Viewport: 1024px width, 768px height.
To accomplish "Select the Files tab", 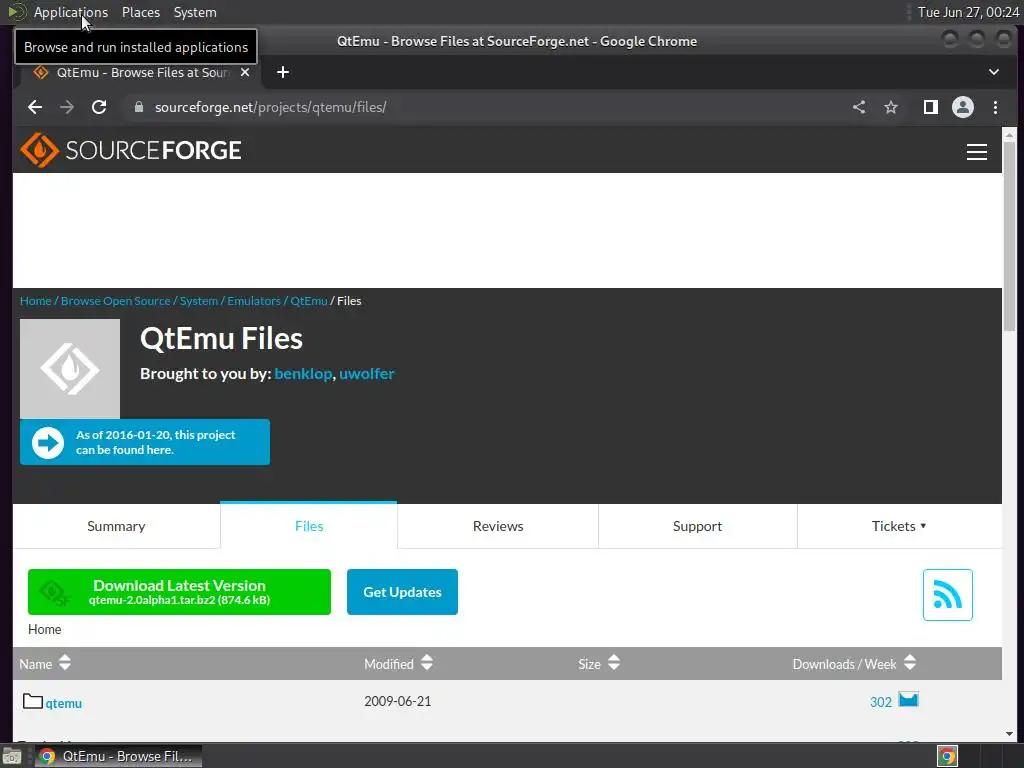I will (x=309, y=526).
